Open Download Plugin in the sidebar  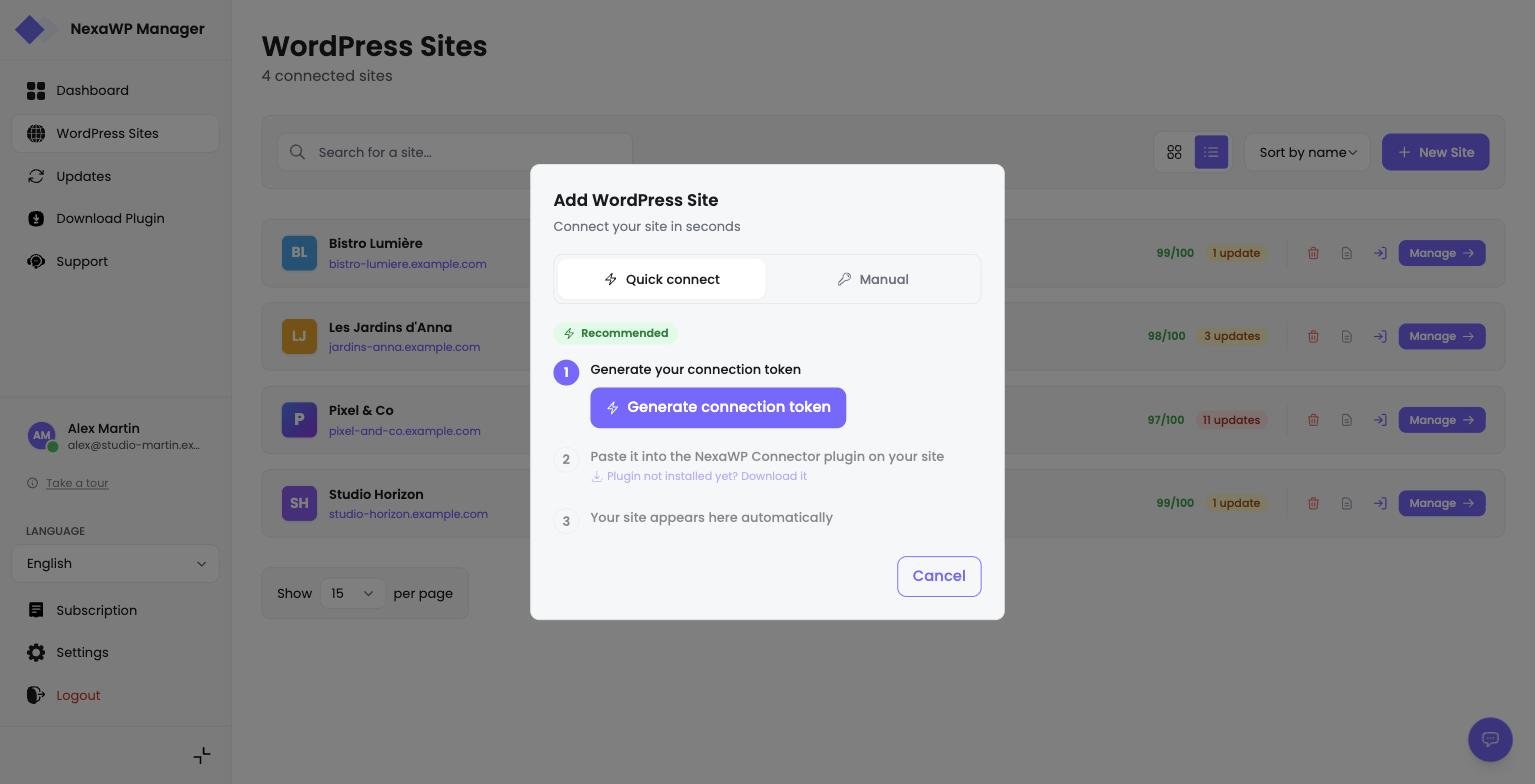click(116, 219)
